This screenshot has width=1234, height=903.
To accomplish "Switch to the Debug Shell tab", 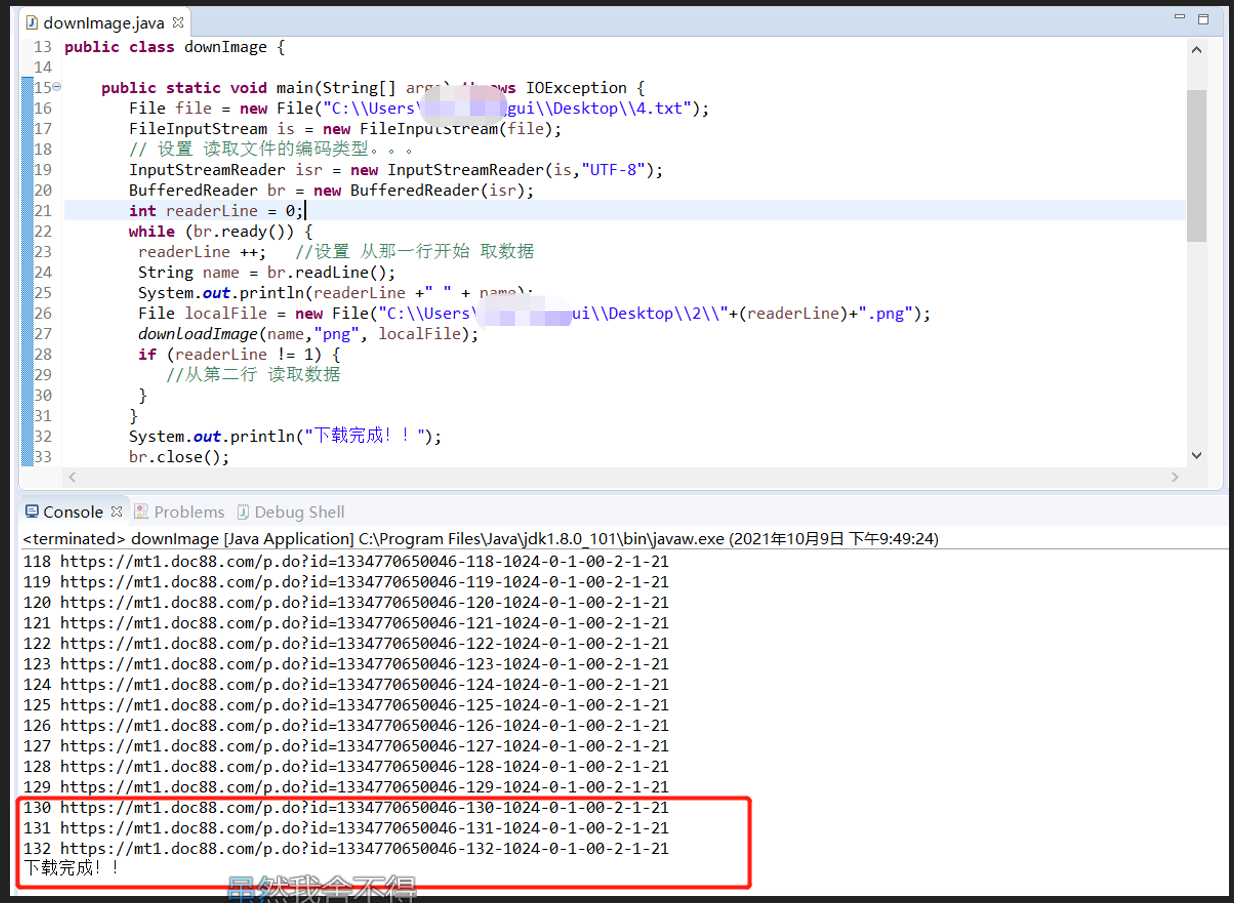I will (x=299, y=512).
